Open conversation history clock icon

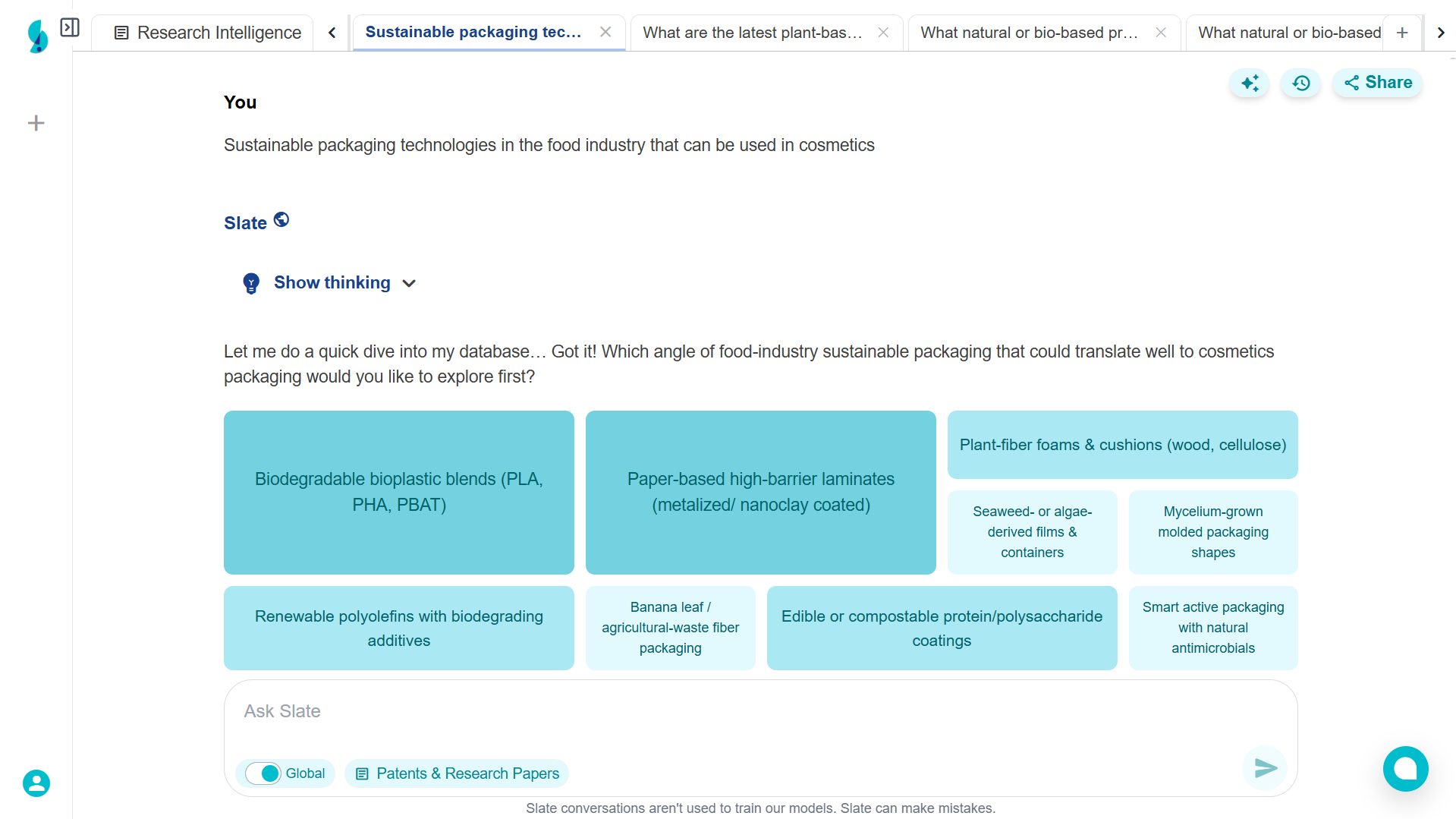coord(1301,83)
